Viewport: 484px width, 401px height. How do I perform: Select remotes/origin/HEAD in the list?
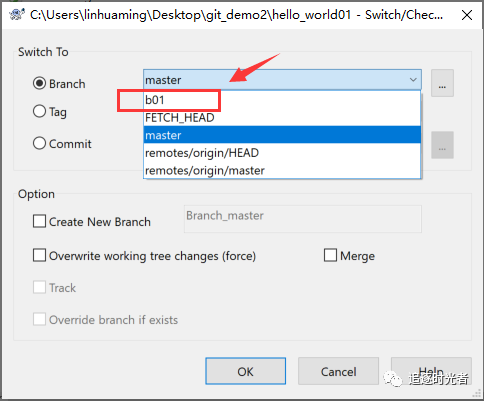(x=282, y=153)
